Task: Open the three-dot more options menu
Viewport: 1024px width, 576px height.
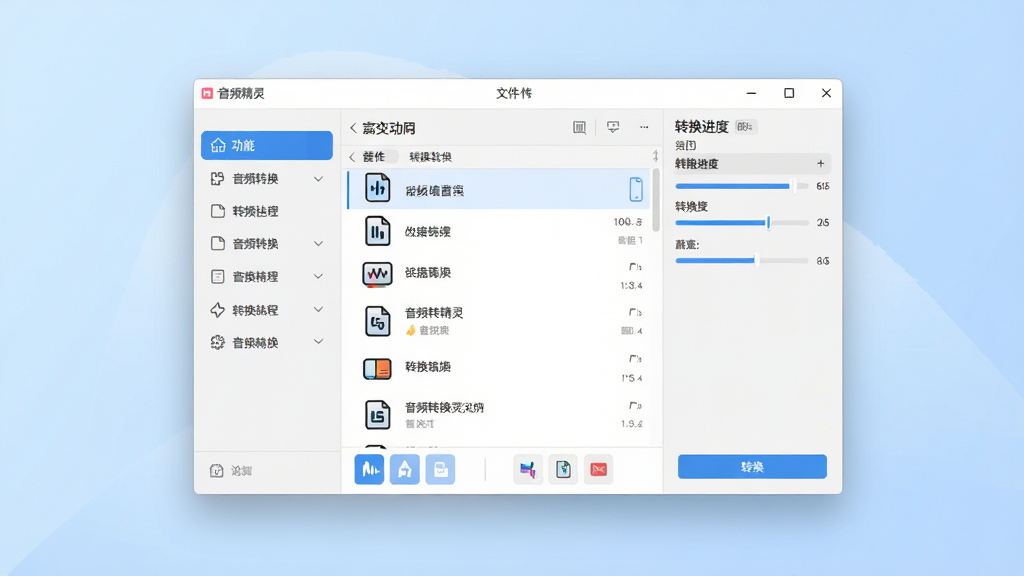Action: pyautogui.click(x=644, y=127)
